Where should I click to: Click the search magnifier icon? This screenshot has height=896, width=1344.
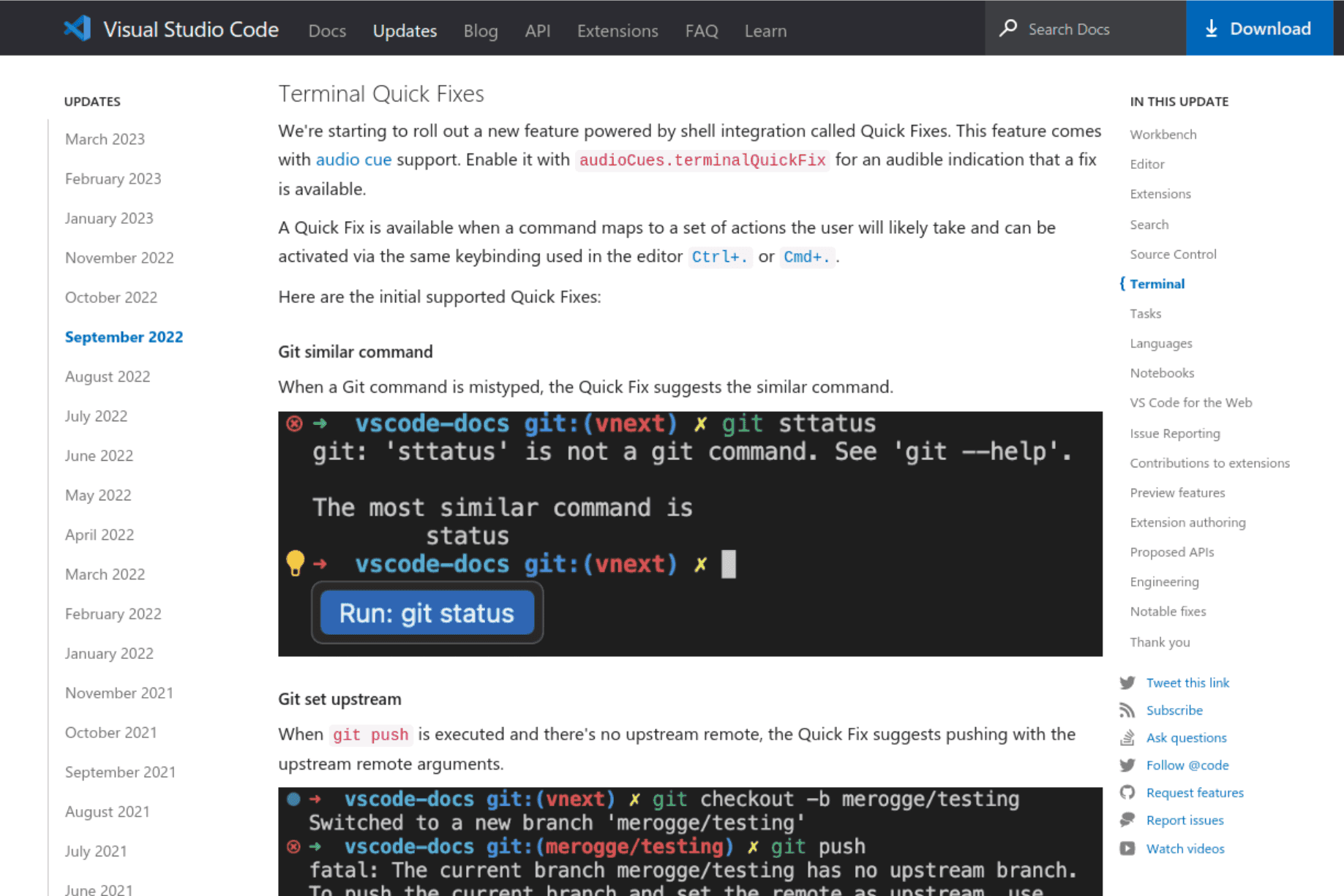[x=1008, y=28]
